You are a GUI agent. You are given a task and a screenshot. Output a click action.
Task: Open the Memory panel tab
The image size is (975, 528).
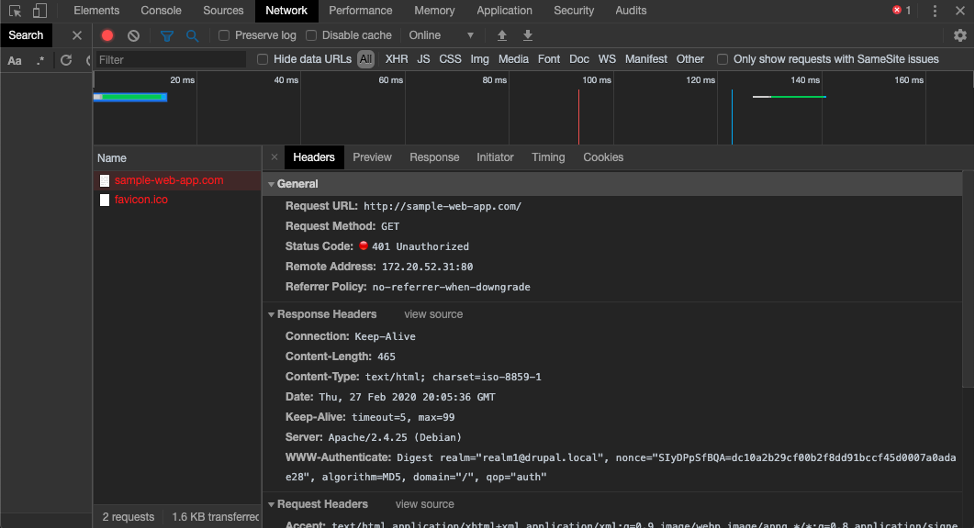pyautogui.click(x=435, y=11)
